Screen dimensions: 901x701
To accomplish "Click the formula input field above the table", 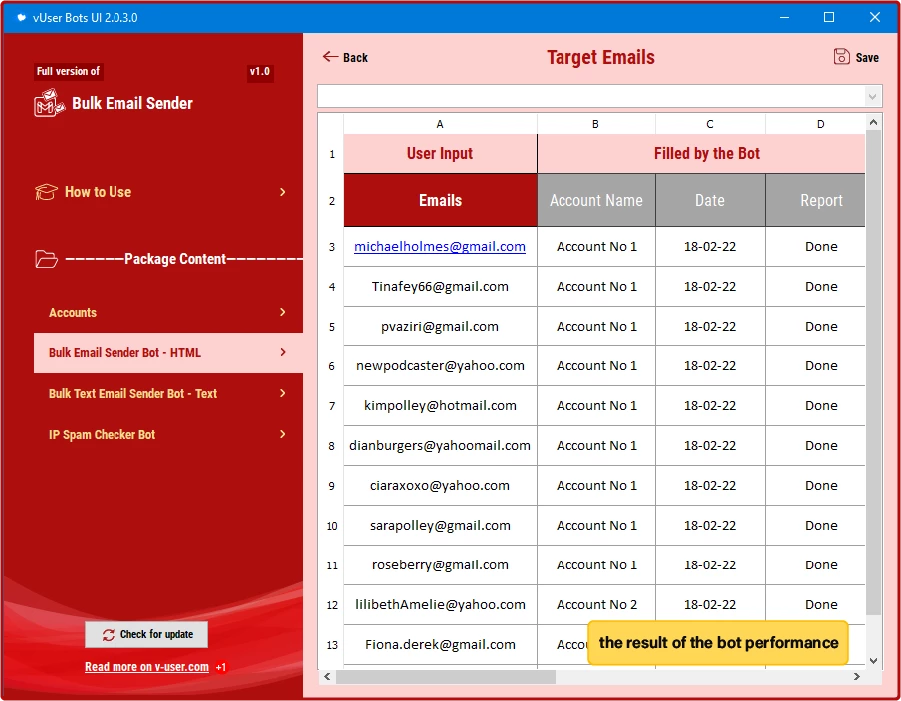I will pos(591,97).
